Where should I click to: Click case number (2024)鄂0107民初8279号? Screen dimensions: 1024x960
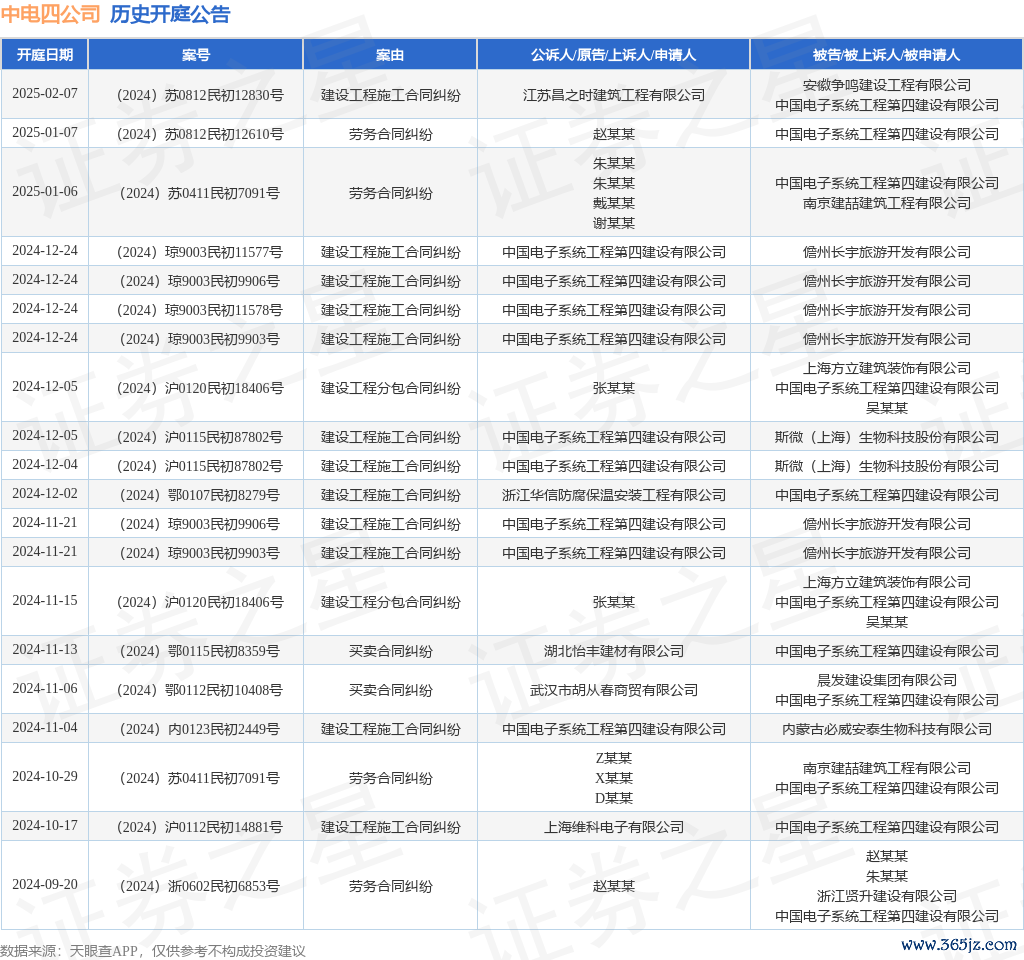[199, 496]
